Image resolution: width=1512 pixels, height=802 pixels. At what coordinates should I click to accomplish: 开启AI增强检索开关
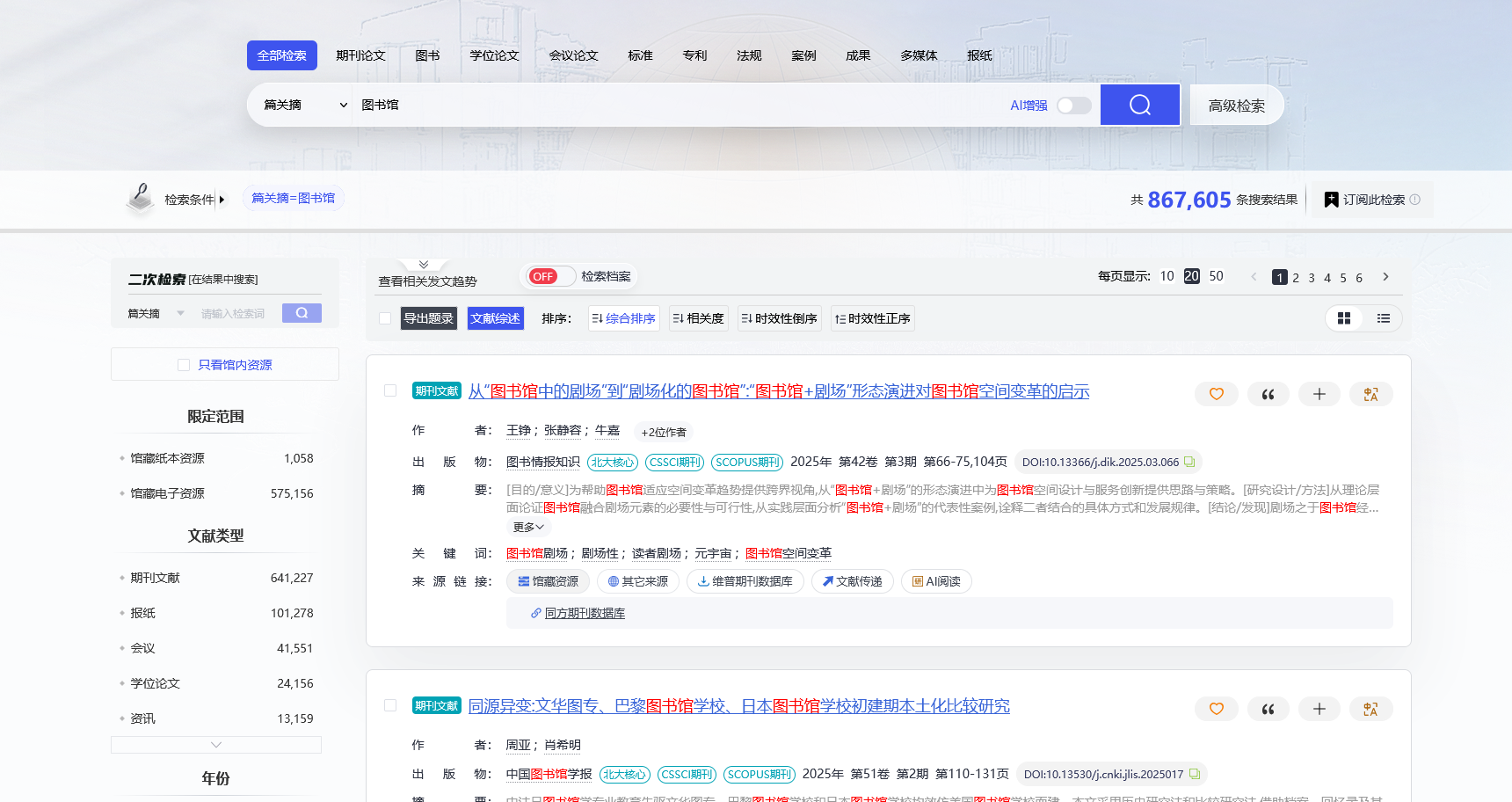[1072, 105]
